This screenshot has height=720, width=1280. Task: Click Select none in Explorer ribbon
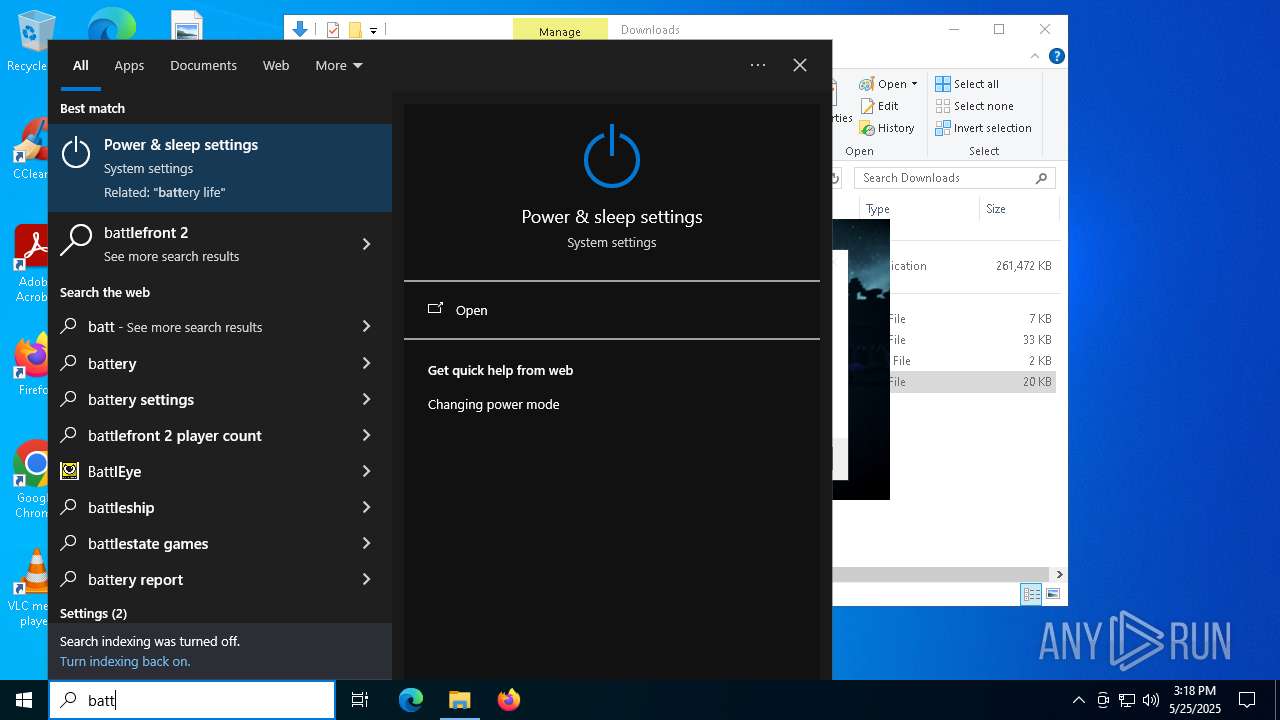[974, 106]
